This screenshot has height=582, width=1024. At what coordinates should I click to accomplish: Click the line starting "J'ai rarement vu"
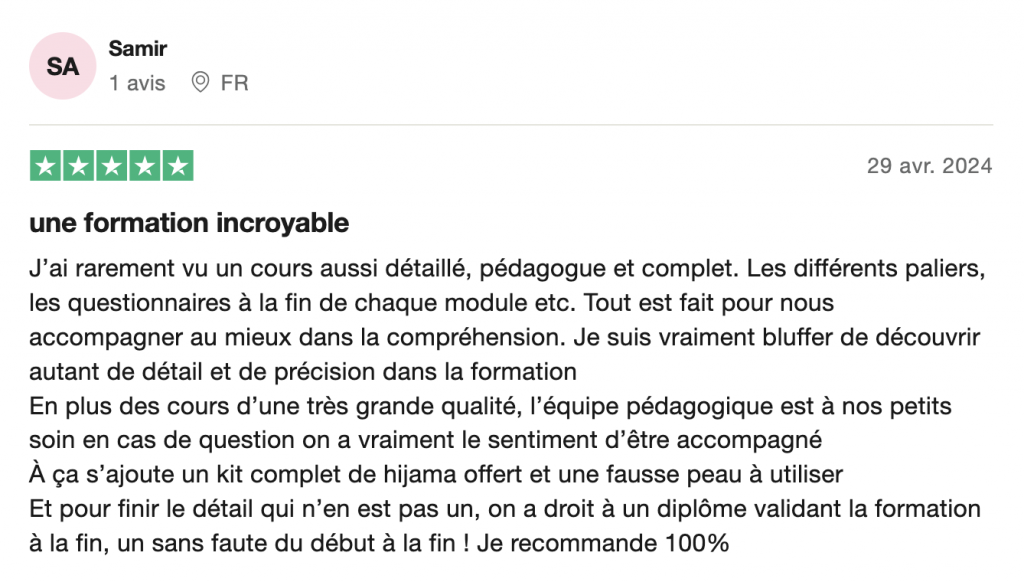point(508,269)
